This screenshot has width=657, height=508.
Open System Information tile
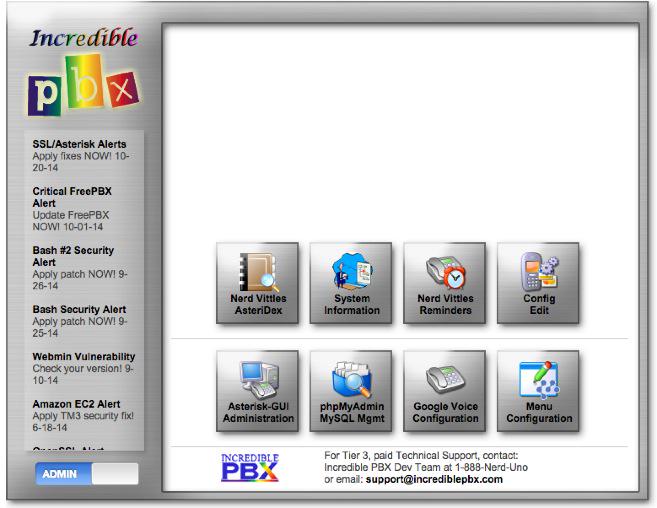point(351,283)
